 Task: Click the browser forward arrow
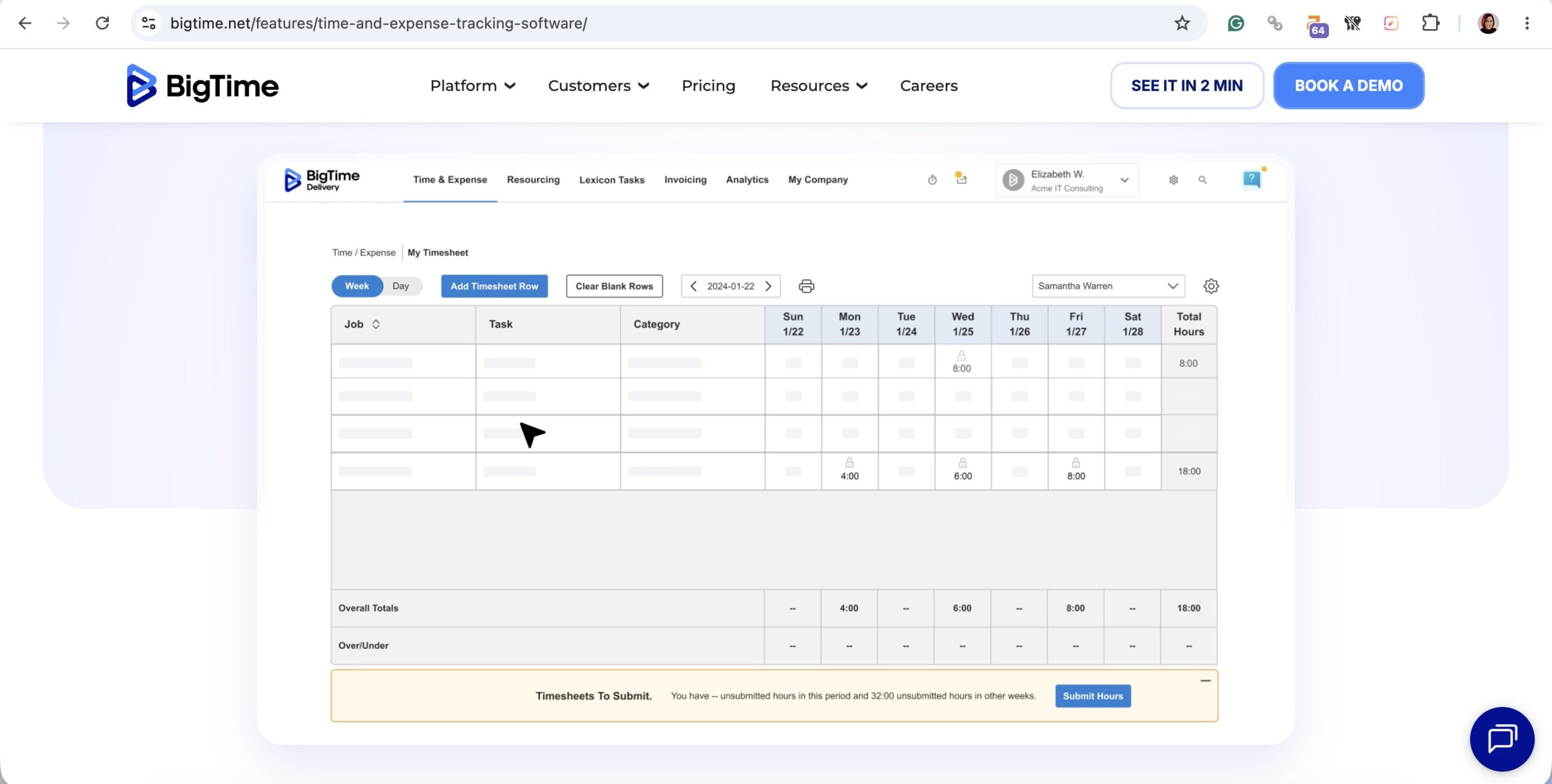coord(64,23)
